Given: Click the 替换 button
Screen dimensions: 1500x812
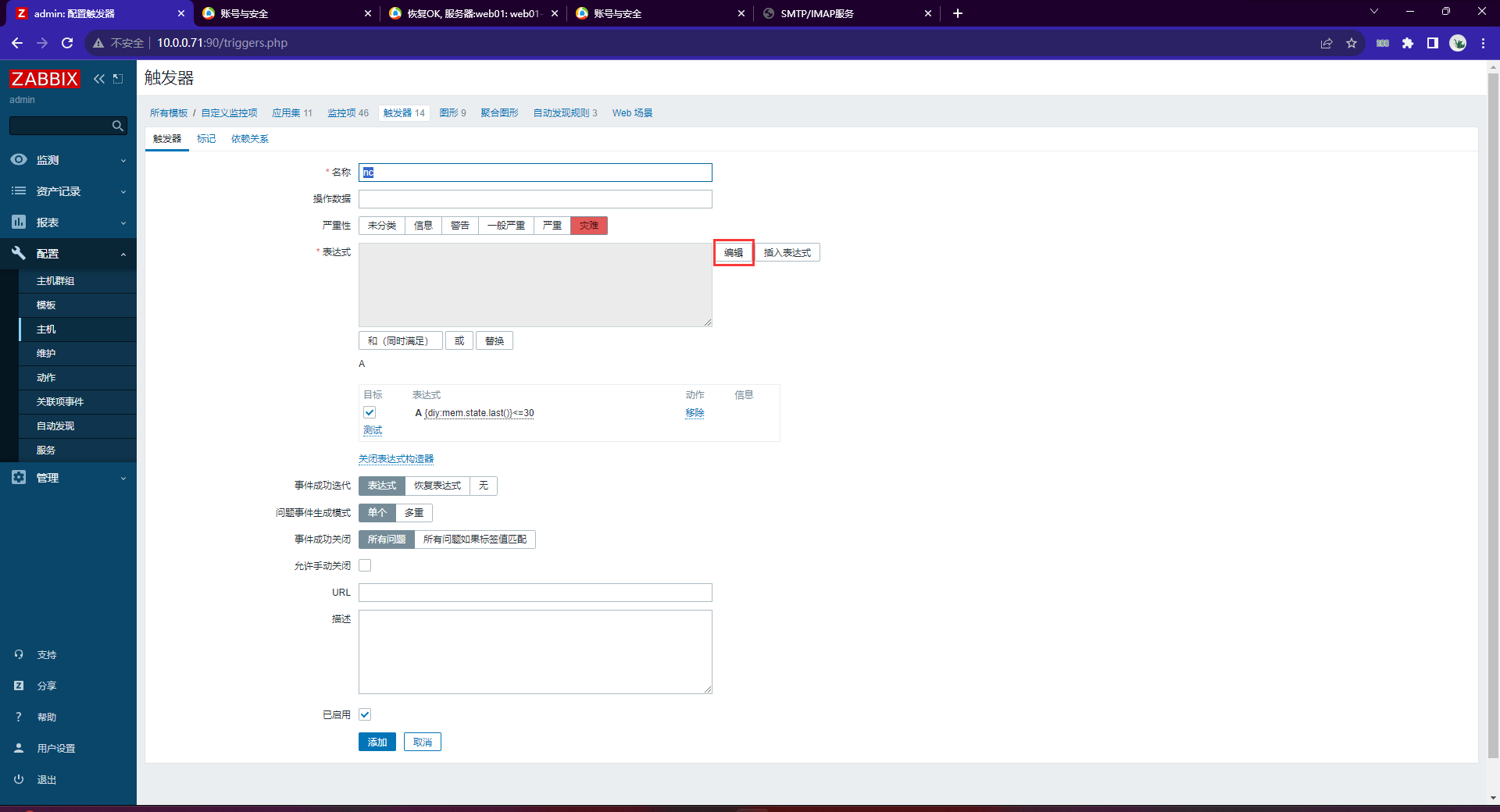Looking at the screenshot, I should pos(495,341).
